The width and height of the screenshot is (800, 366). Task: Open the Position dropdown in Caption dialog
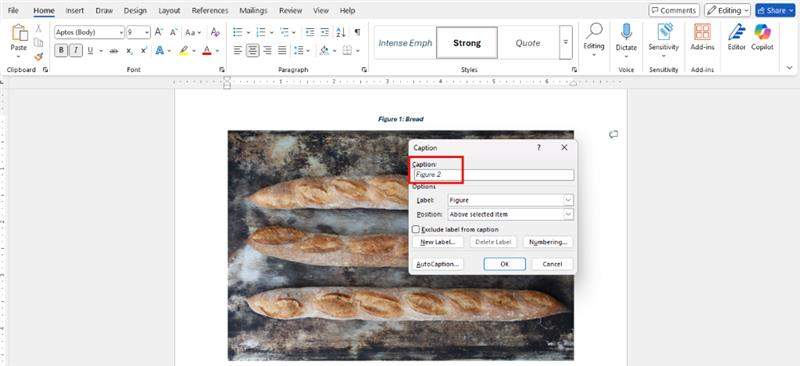pos(568,214)
